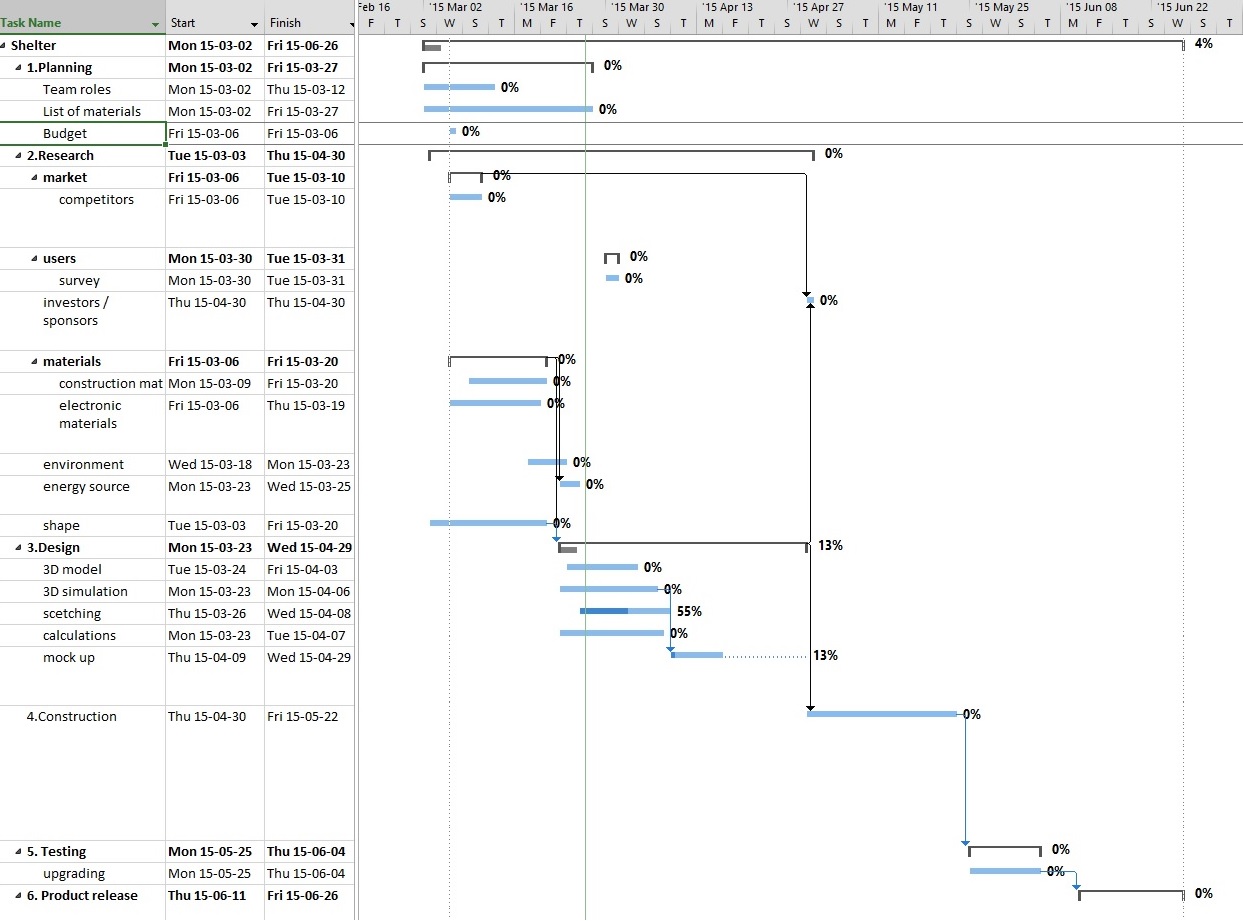Open the Start column filter dropdown
This screenshot has width=1243, height=921.
(x=254, y=23)
